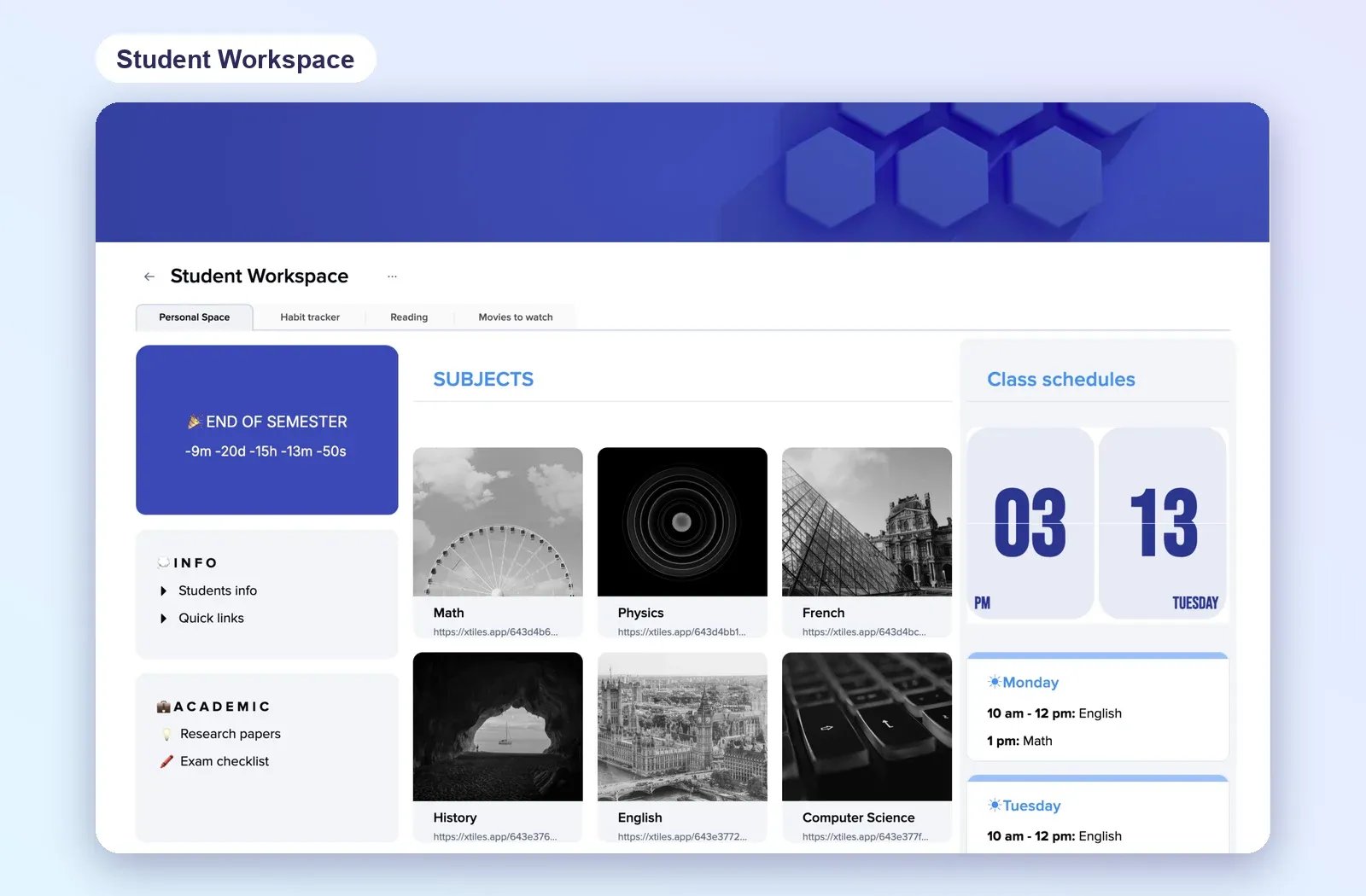The image size is (1366, 896).
Task: Click the History cave thumbnail
Action: [x=498, y=726]
